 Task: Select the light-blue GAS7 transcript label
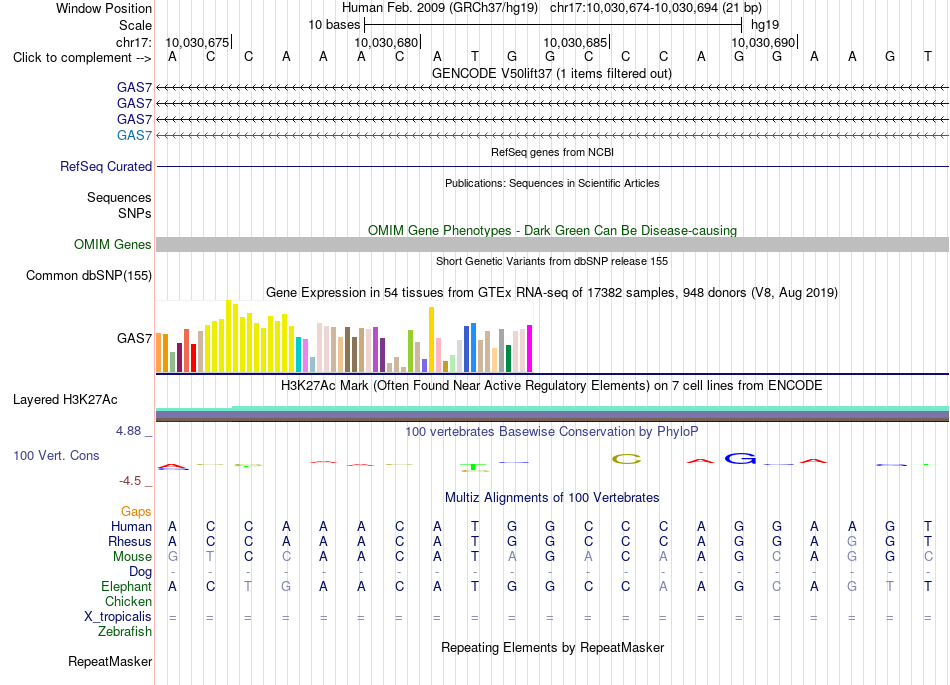point(135,135)
